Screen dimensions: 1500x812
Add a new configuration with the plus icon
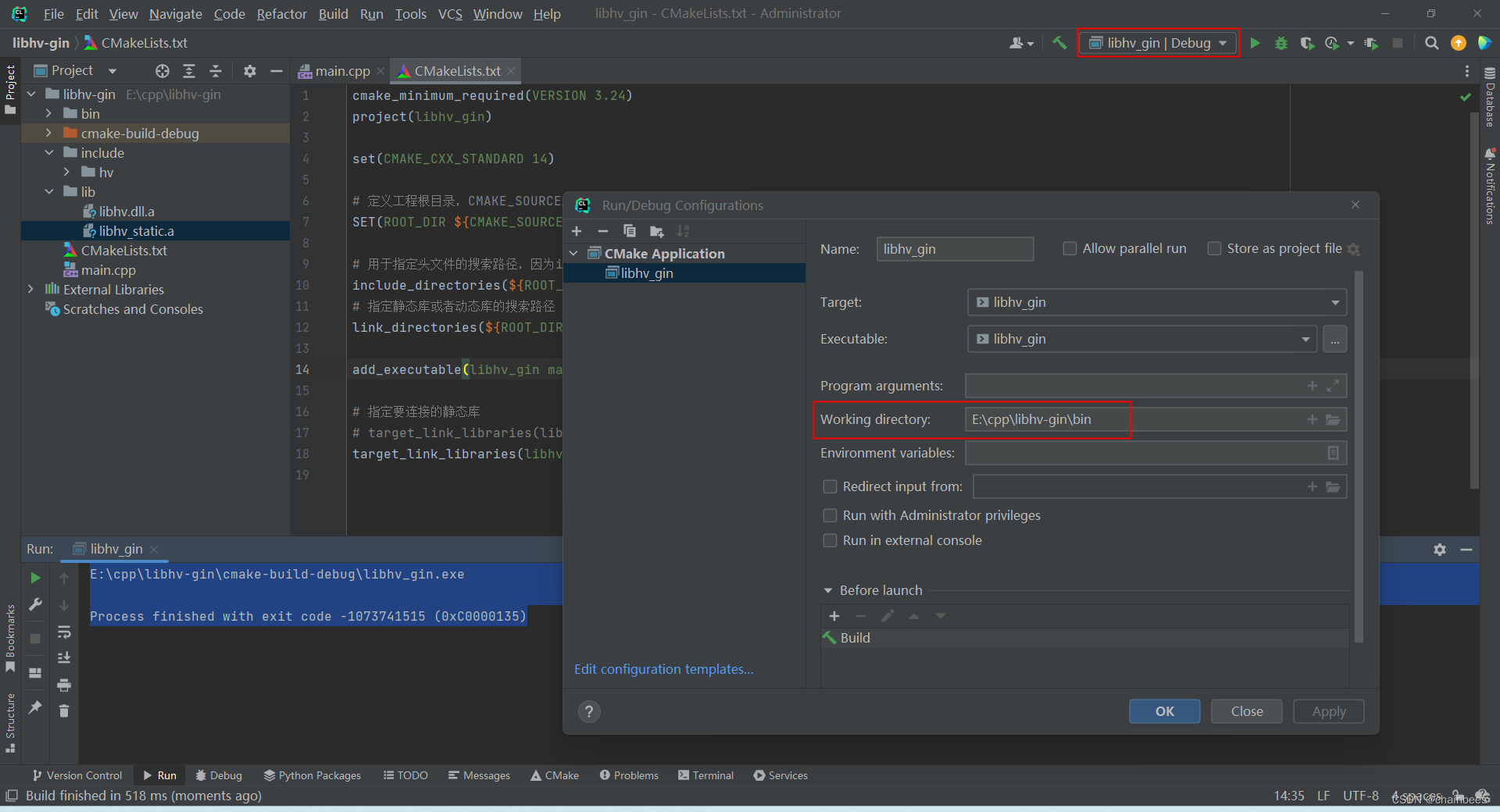click(577, 231)
